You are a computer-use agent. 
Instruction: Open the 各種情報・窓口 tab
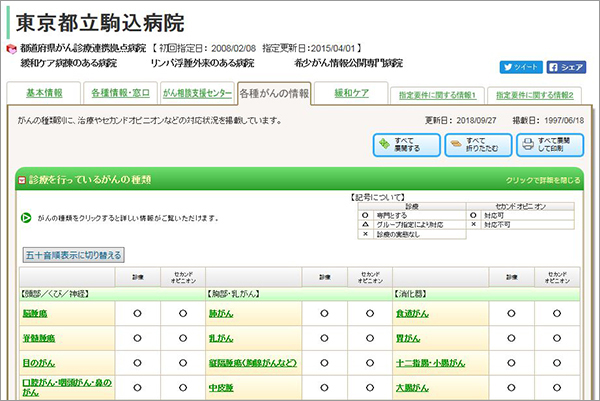pyautogui.click(x=121, y=93)
